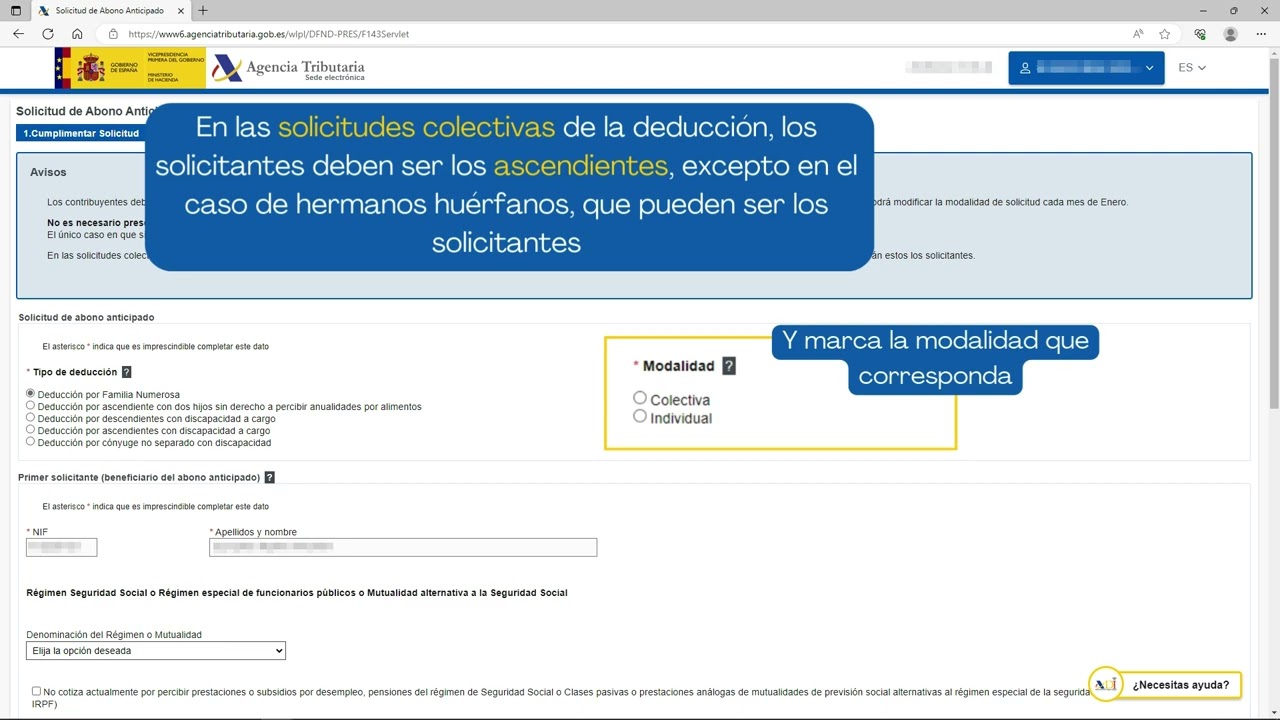Open the read aloud icon in address bar
Screen dimensions: 1280x720
(x=1138, y=34)
